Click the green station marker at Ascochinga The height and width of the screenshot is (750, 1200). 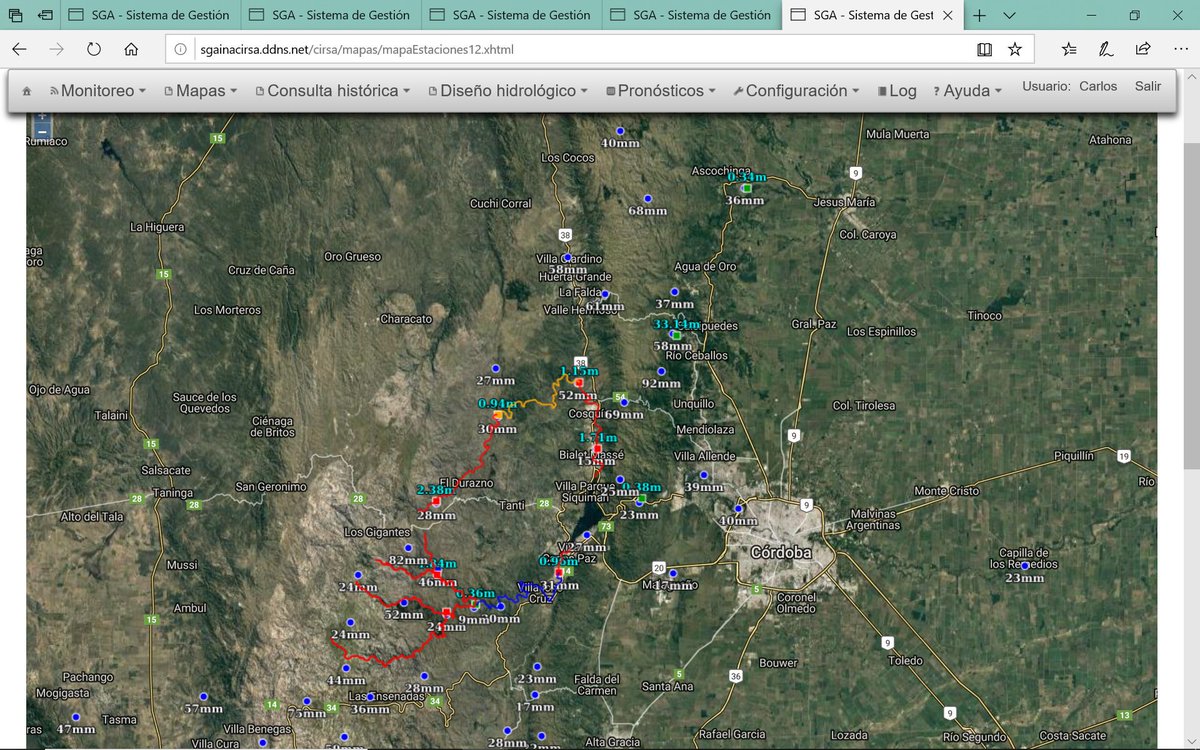click(x=746, y=188)
